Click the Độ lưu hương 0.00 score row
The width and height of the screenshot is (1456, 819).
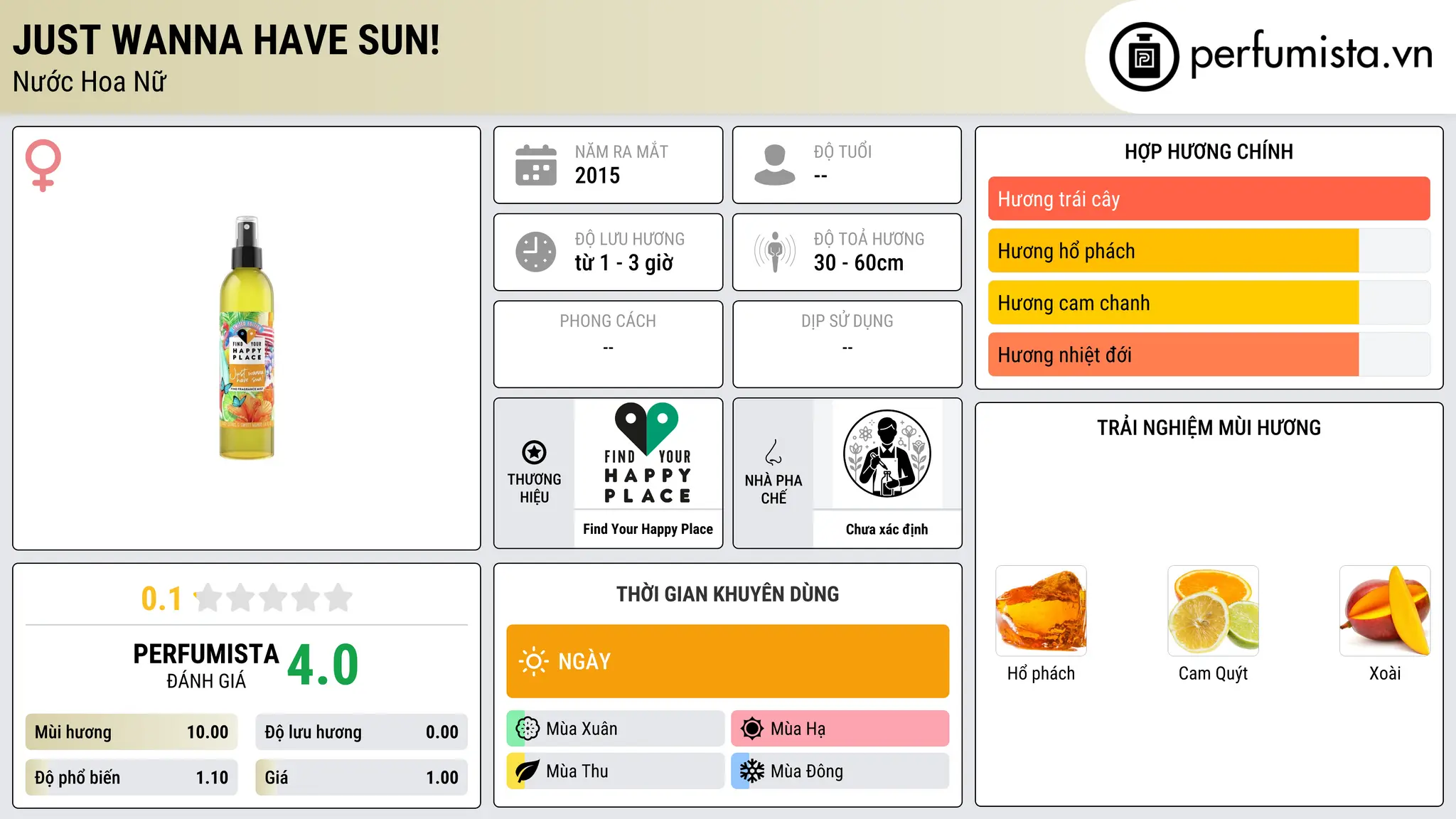tap(362, 732)
